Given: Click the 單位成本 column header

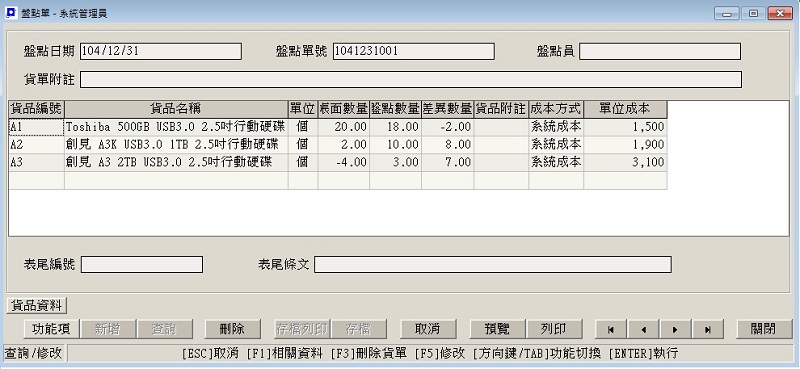Looking at the screenshot, I should tap(626, 109).
